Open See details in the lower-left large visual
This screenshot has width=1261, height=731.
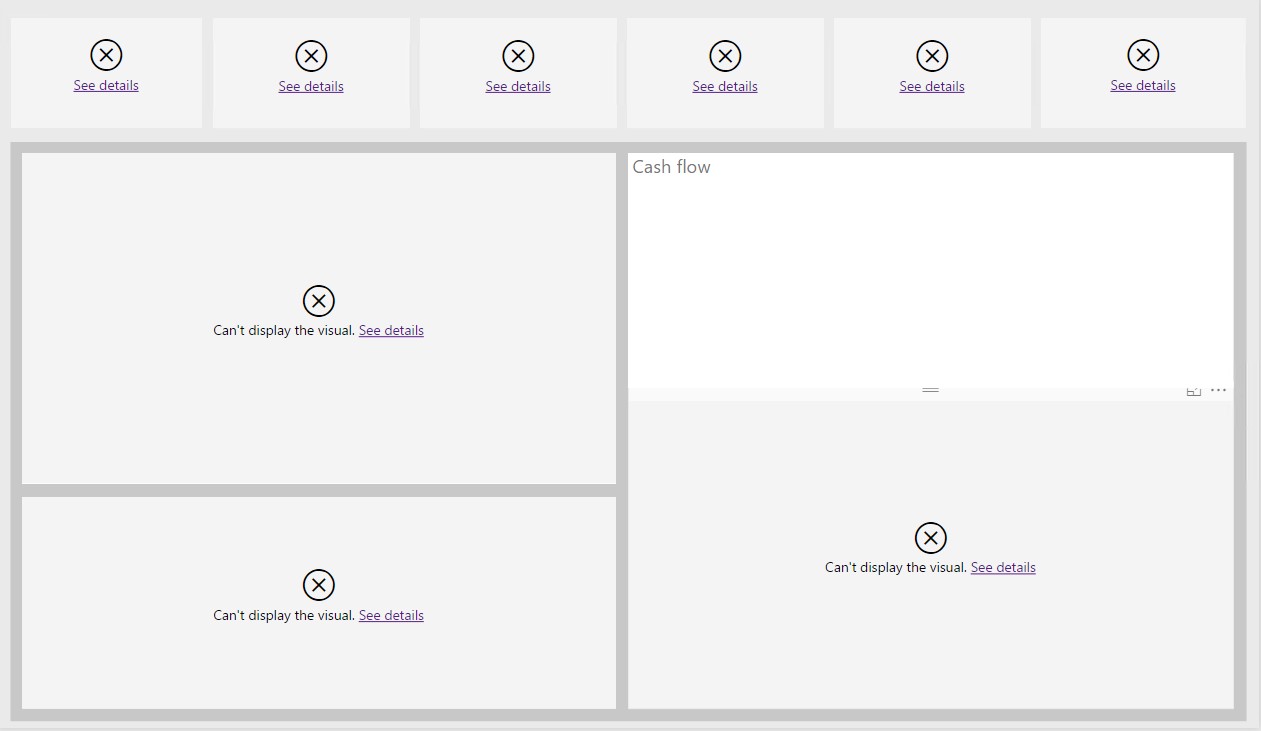coord(391,615)
